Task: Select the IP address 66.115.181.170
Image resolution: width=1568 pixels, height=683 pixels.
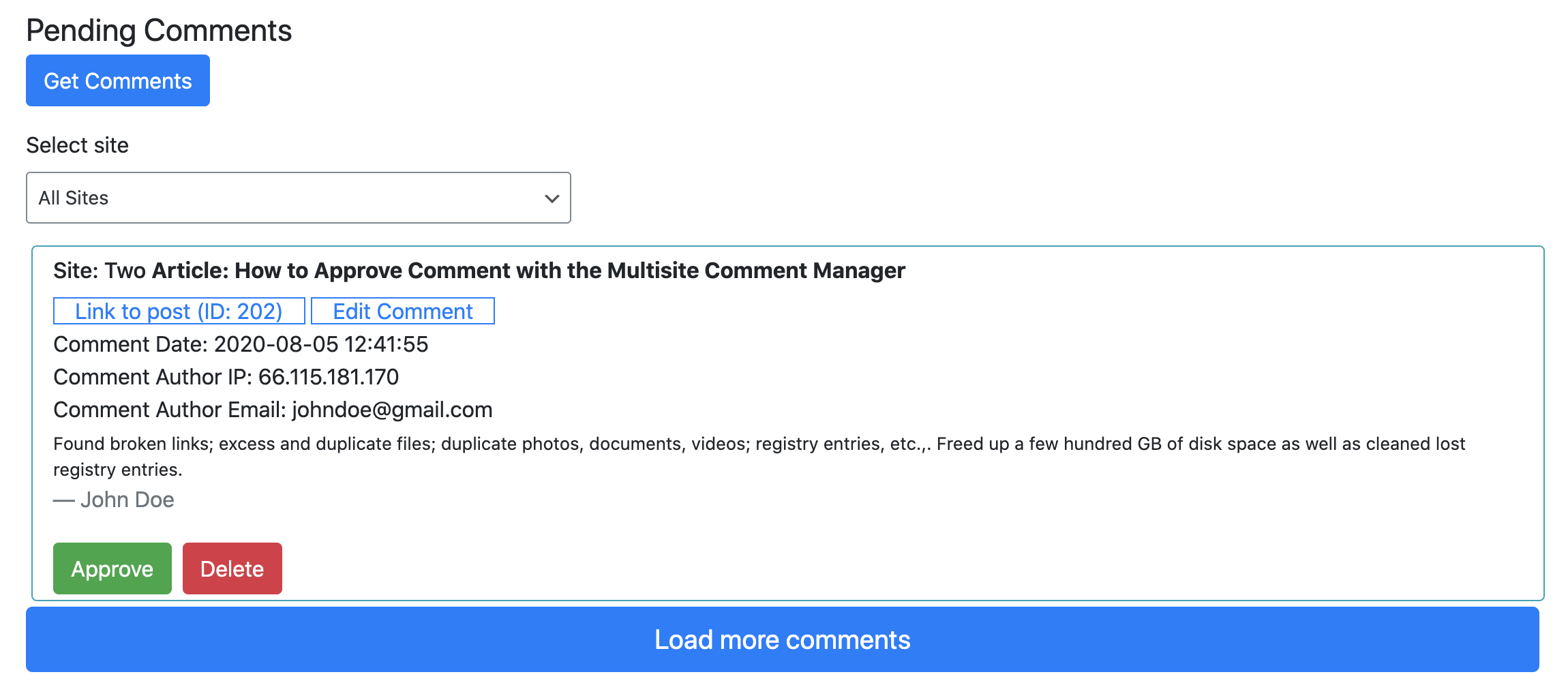Action: click(329, 377)
